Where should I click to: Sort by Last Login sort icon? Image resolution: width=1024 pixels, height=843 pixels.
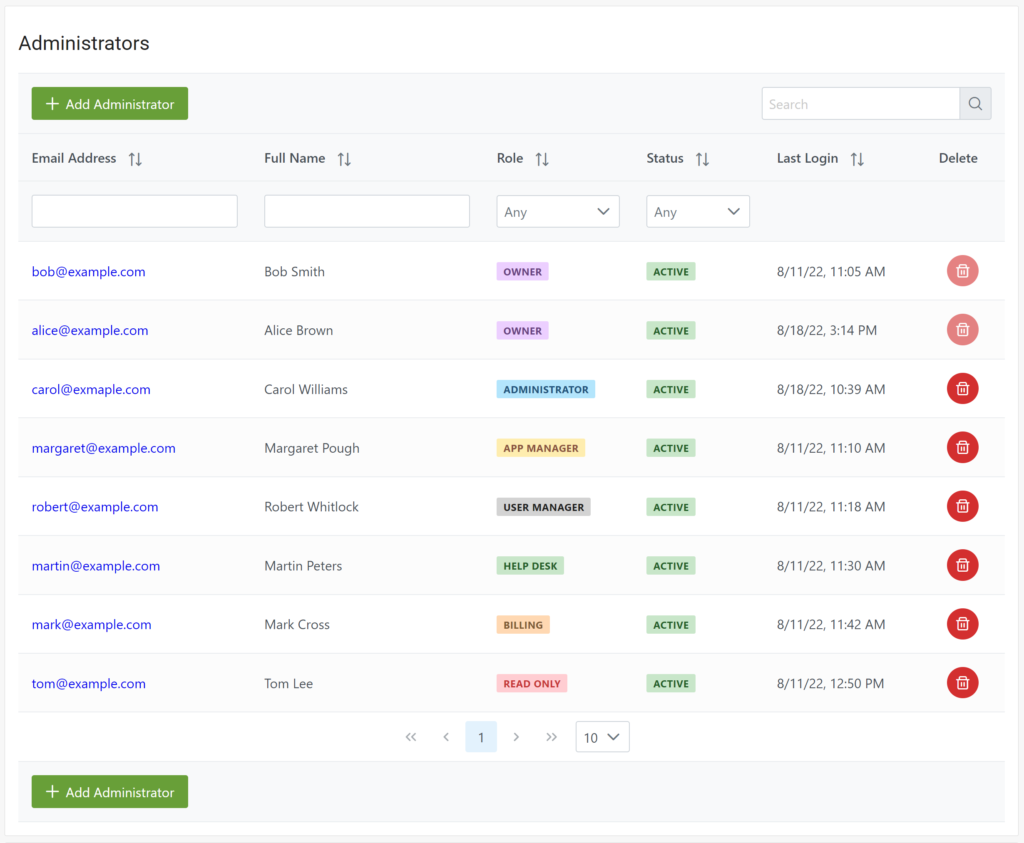[857, 159]
